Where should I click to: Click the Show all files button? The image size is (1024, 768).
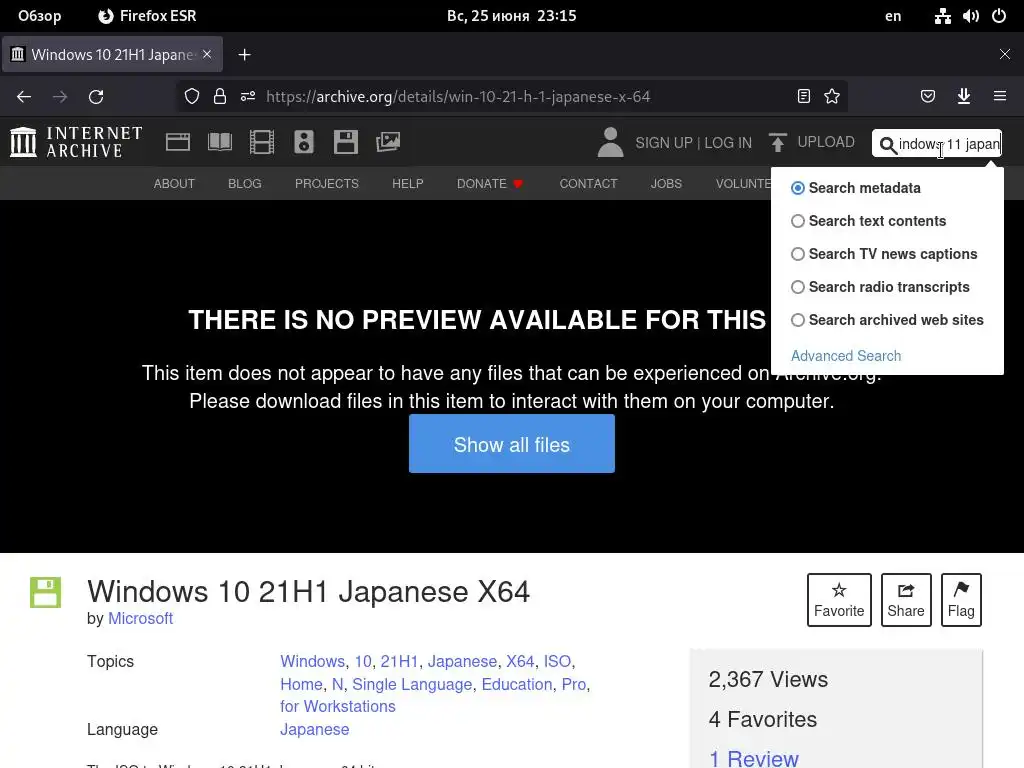(x=512, y=443)
